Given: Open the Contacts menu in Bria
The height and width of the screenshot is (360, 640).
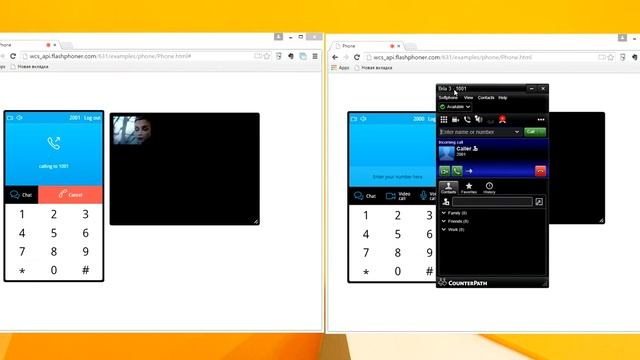Looking at the screenshot, I should point(486,98).
